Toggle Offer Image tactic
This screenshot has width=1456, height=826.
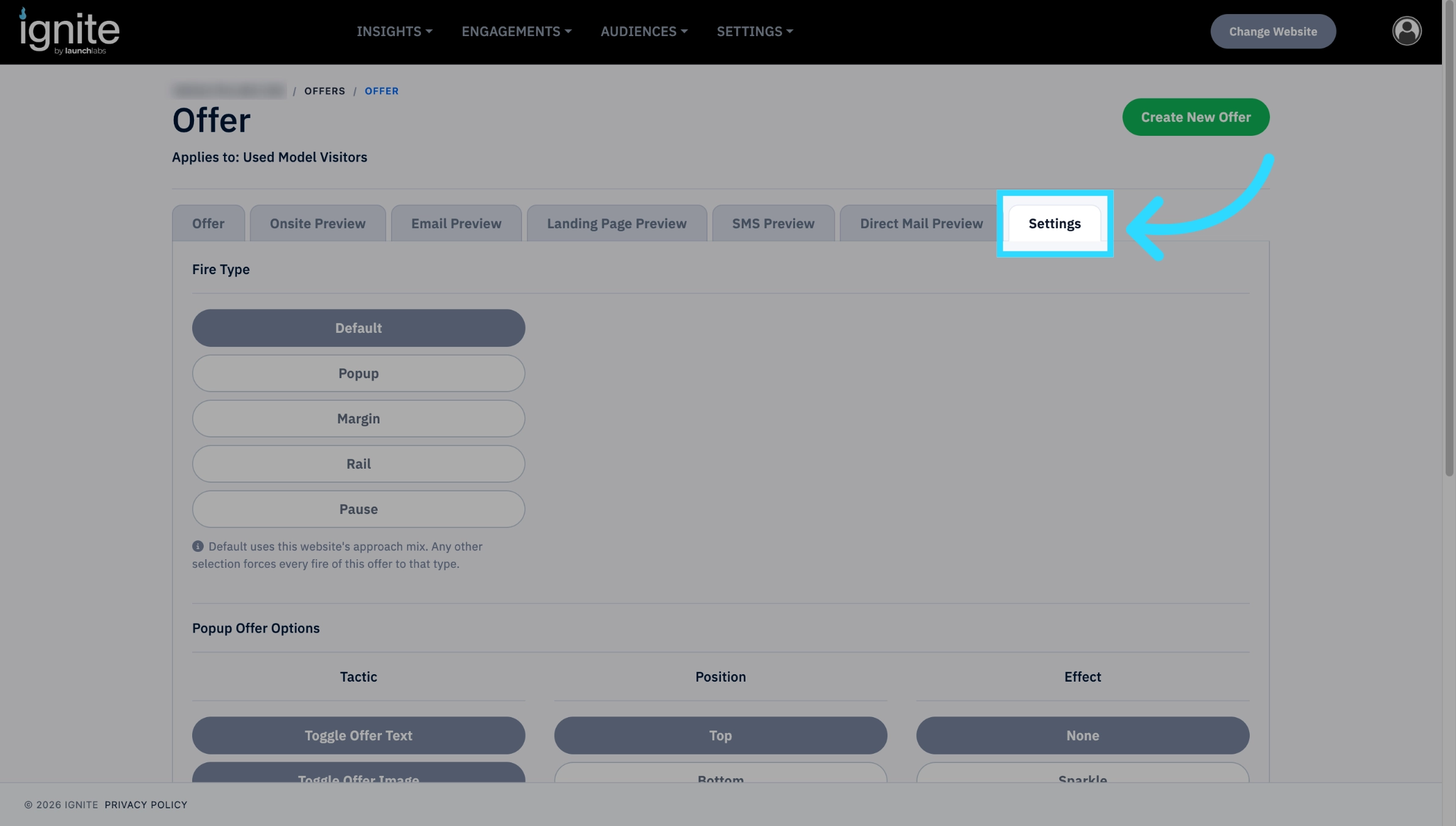[359, 772]
